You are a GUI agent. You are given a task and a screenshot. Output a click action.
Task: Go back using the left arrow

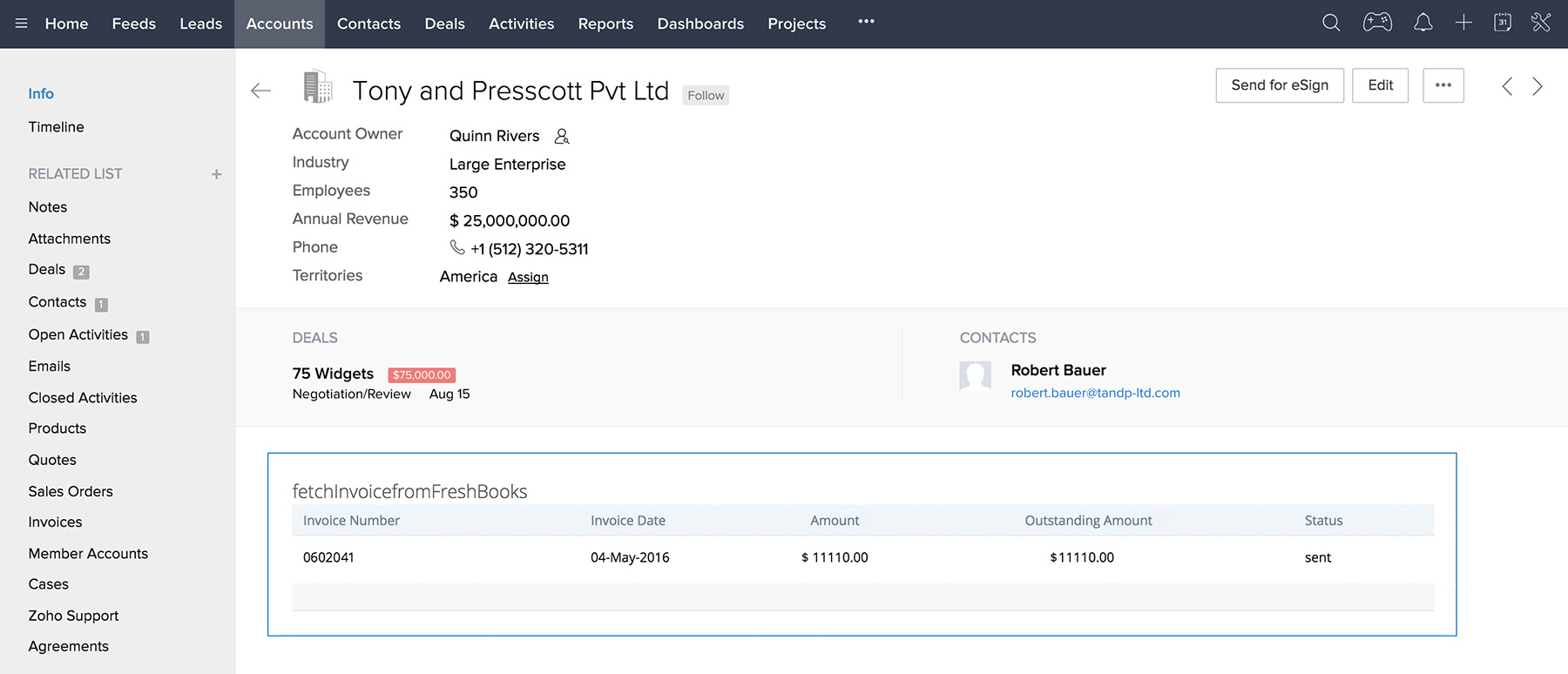click(260, 91)
